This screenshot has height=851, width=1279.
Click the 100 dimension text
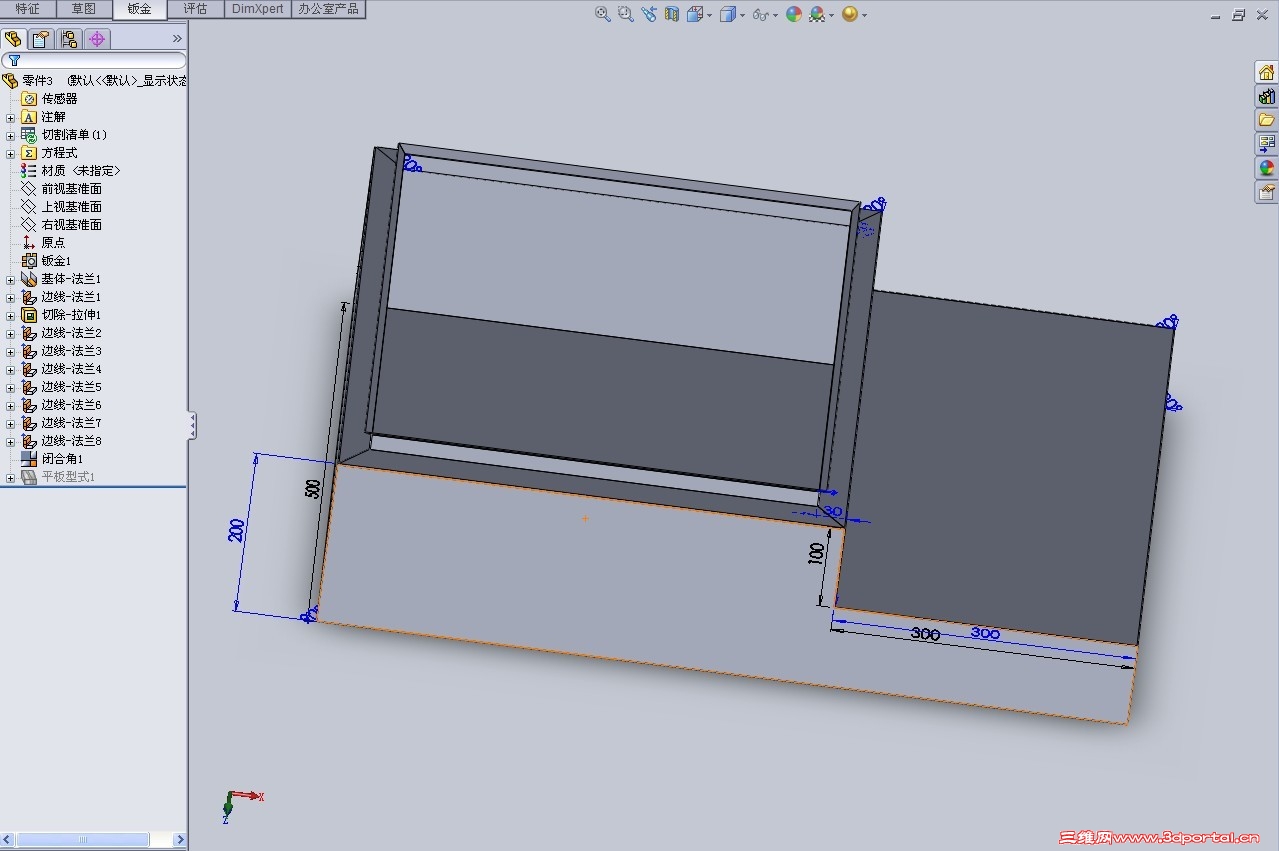(x=816, y=553)
